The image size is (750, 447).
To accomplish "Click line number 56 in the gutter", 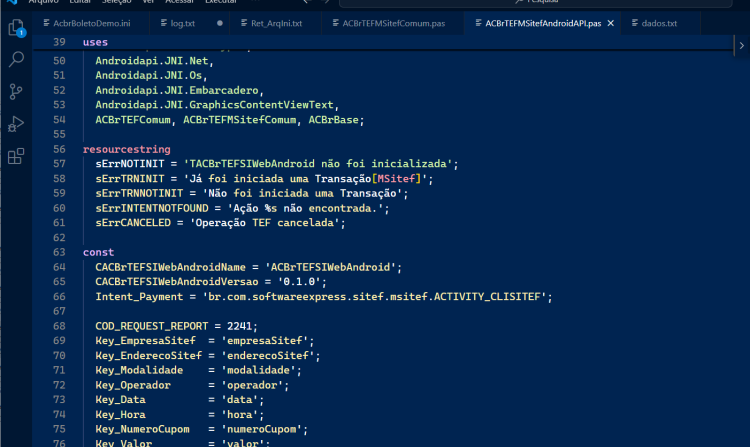I will [59, 149].
